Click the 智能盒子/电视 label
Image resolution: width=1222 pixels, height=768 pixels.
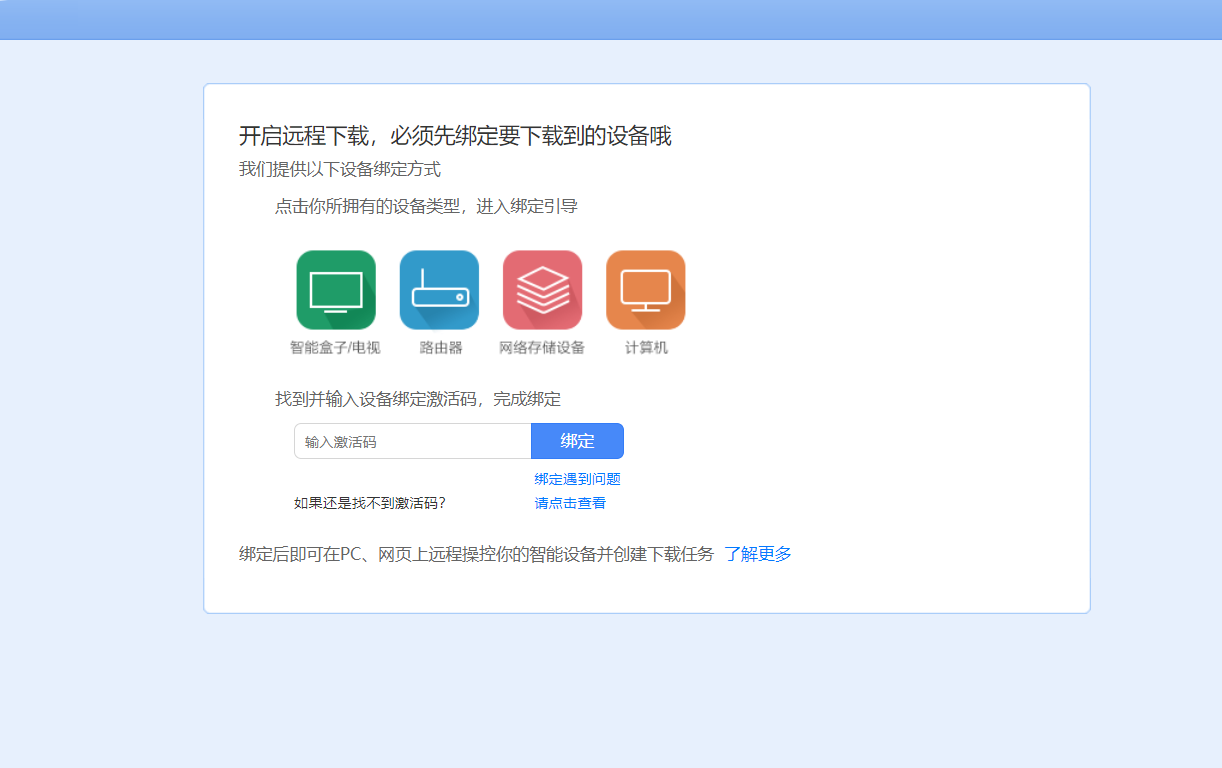pyautogui.click(x=335, y=348)
